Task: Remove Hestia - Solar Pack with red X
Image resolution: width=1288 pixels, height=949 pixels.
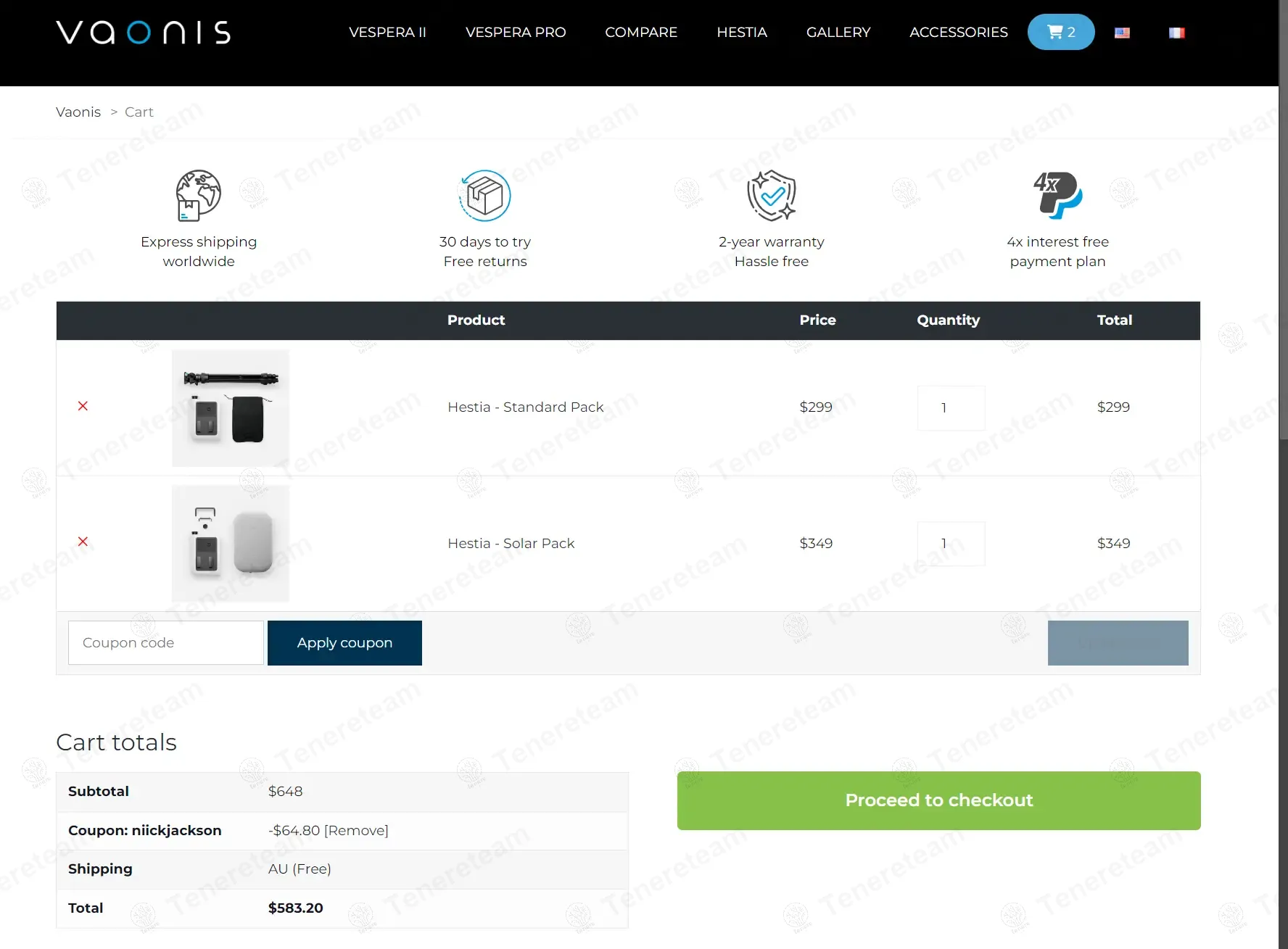Action: 83,542
